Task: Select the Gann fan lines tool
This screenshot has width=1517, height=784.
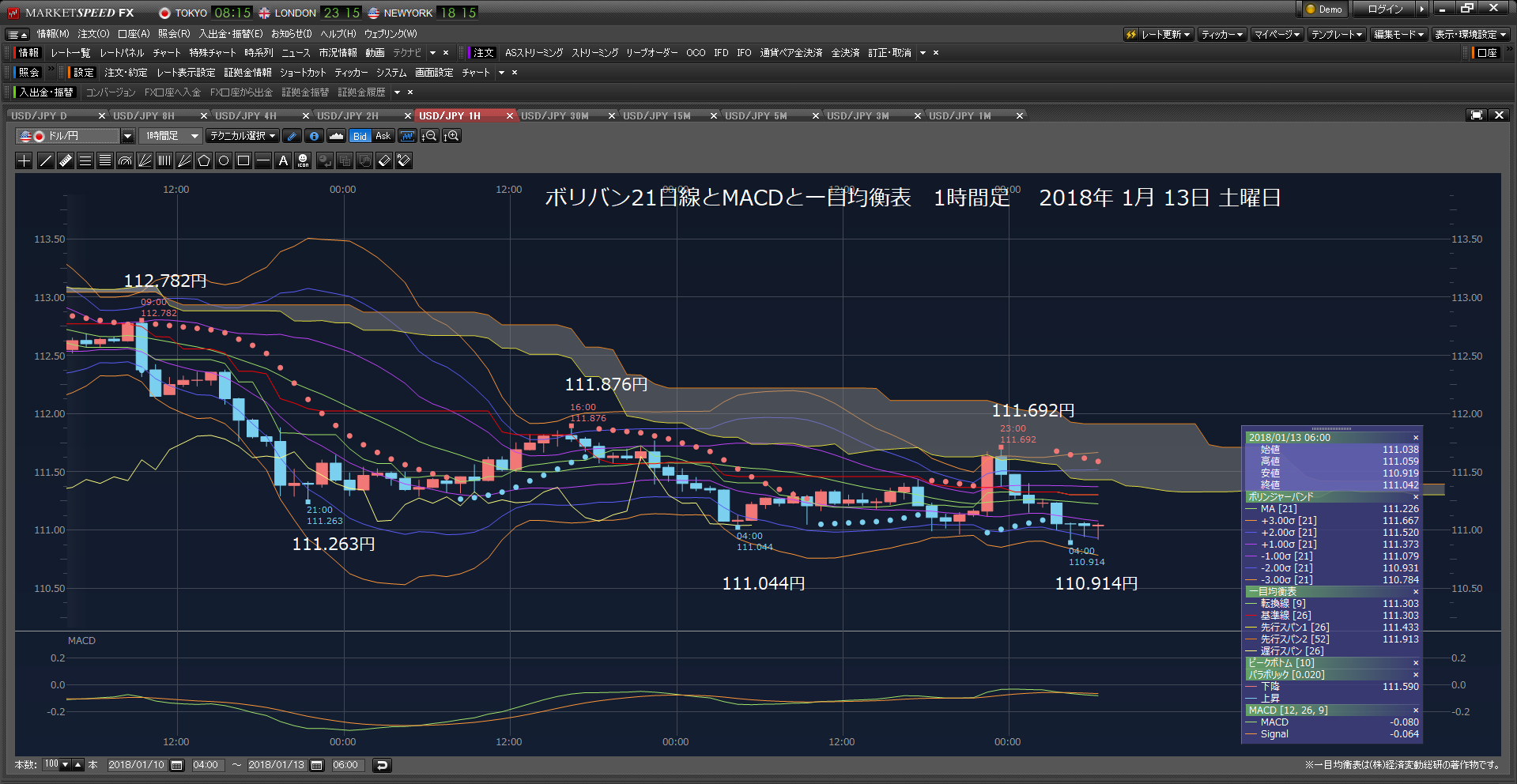Action: click(184, 161)
